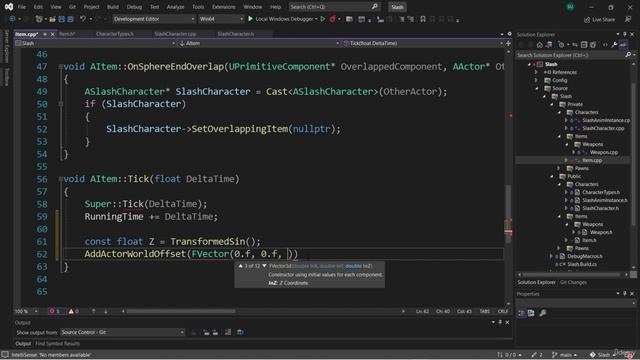Click Property Pages wrench in Properties panel

click(x=542, y=313)
